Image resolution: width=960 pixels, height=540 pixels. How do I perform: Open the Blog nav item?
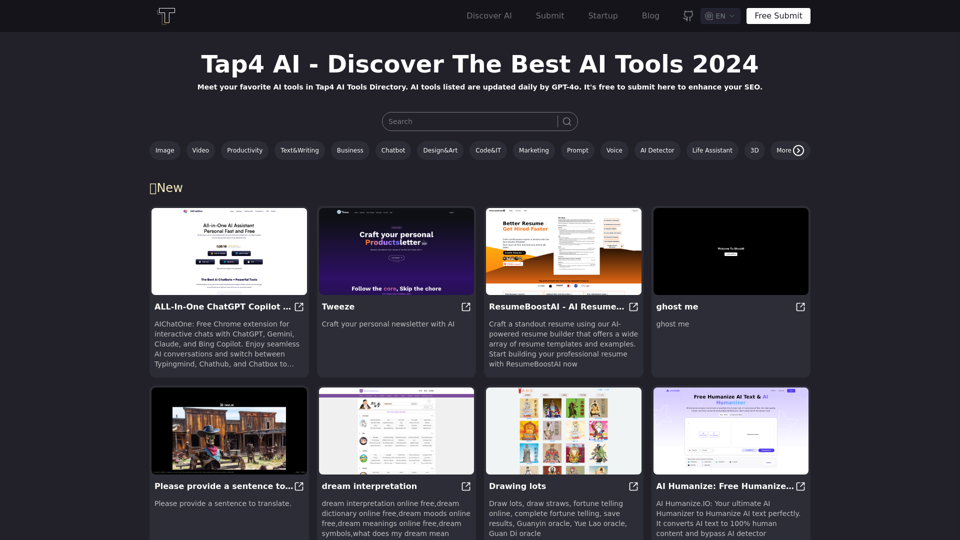pos(650,16)
